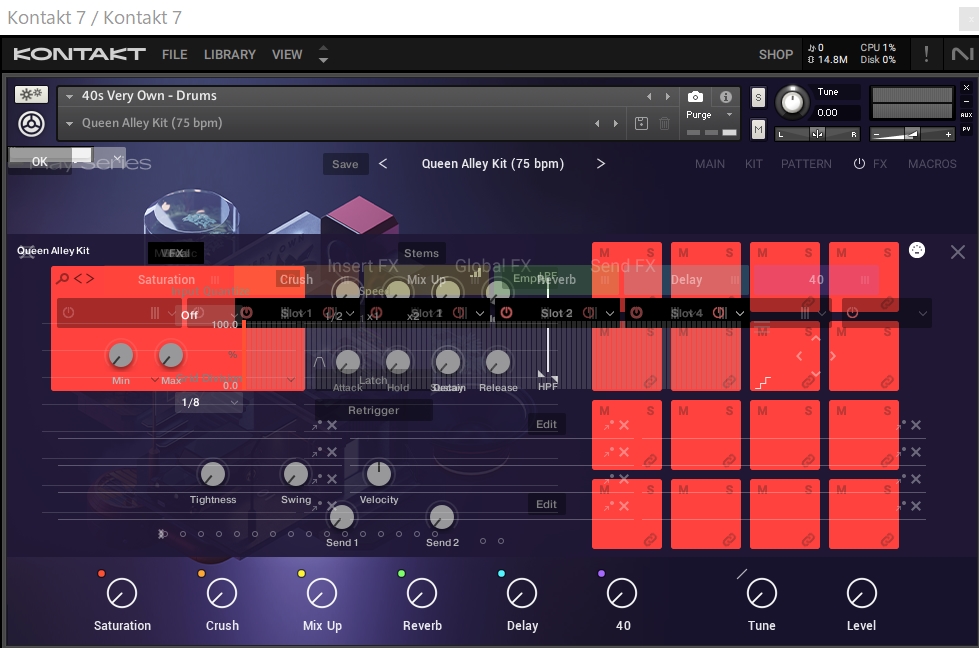This screenshot has height=648, width=979.
Task: Switch to the MAIN tab
Action: pos(710,164)
